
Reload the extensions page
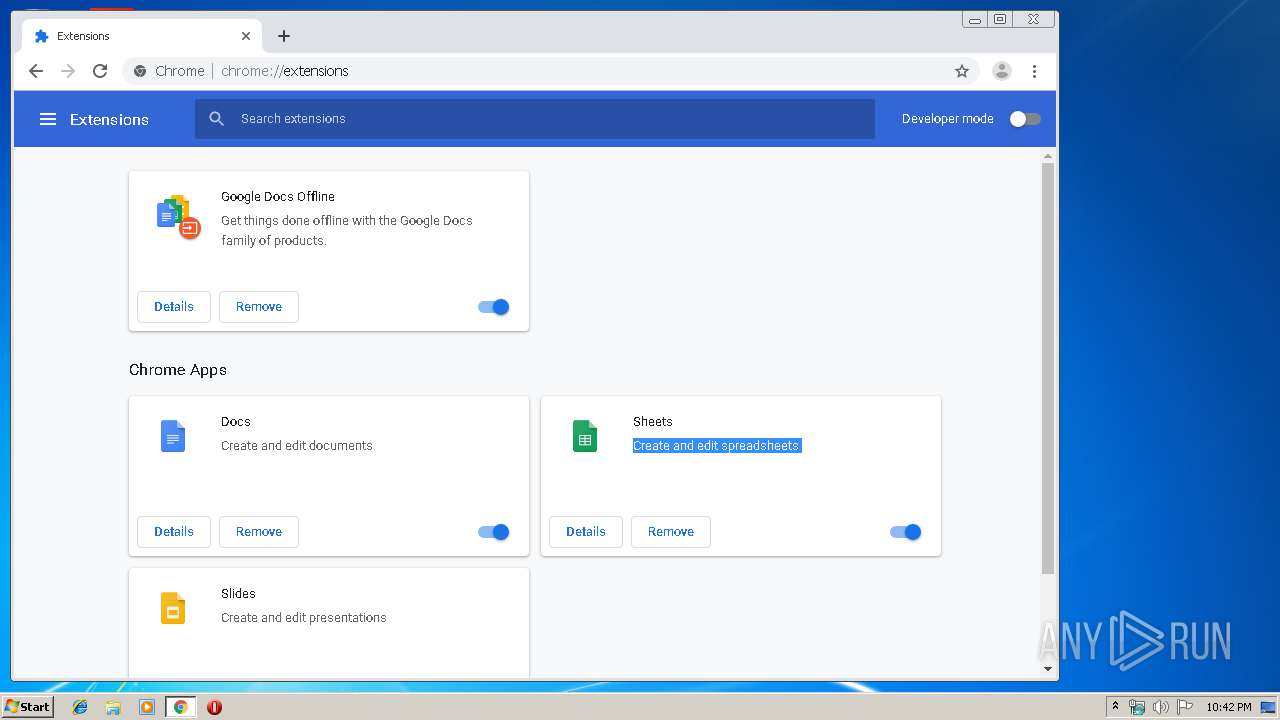tap(100, 71)
